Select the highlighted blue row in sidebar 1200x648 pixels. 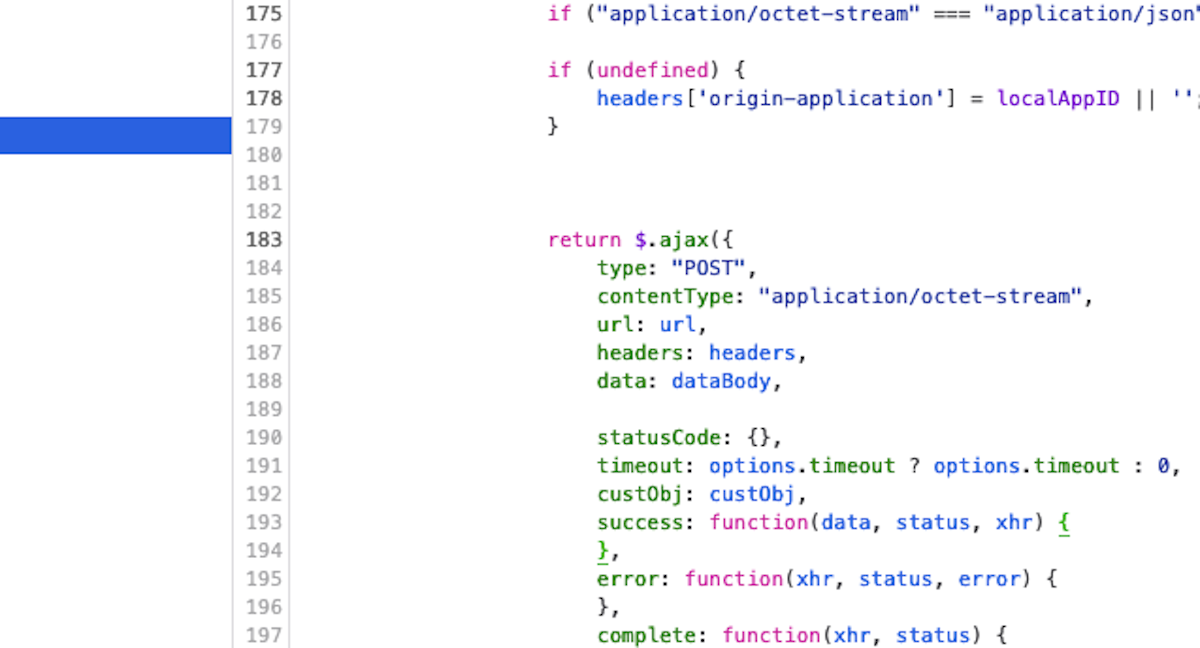point(115,135)
